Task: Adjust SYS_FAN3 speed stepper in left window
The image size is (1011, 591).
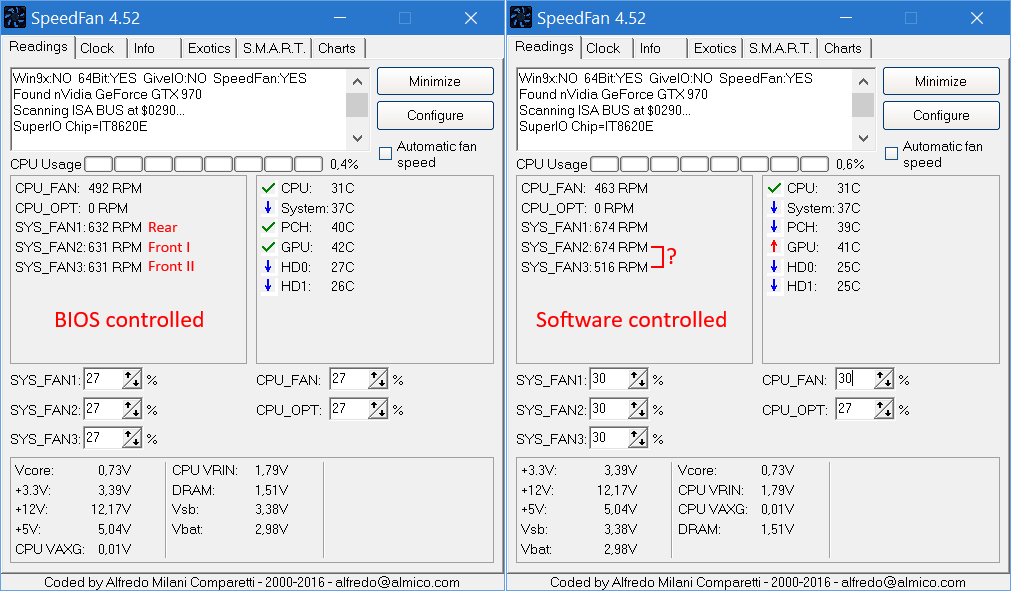Action: click(x=132, y=438)
